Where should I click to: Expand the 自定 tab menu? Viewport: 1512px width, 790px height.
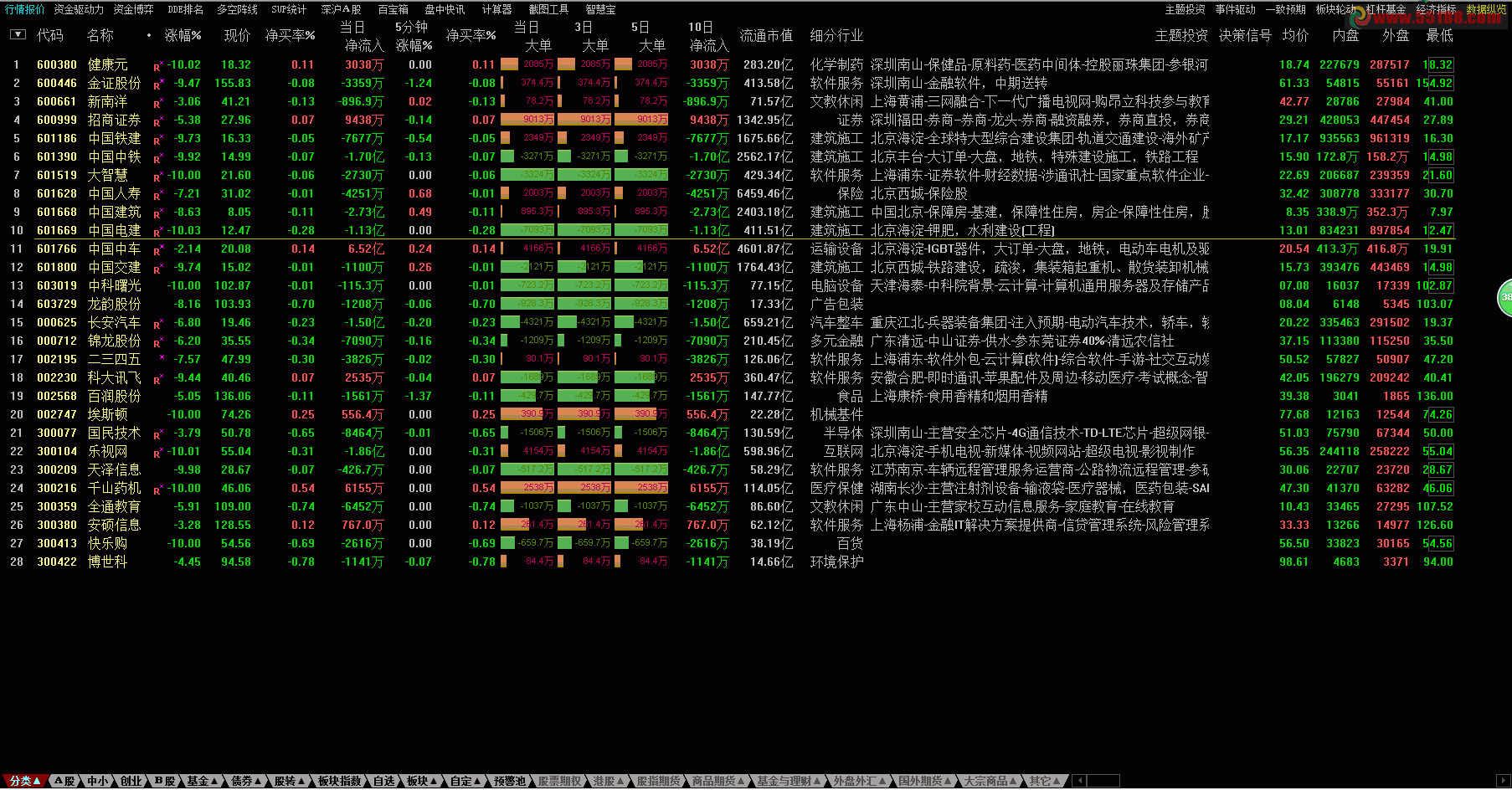point(465,781)
